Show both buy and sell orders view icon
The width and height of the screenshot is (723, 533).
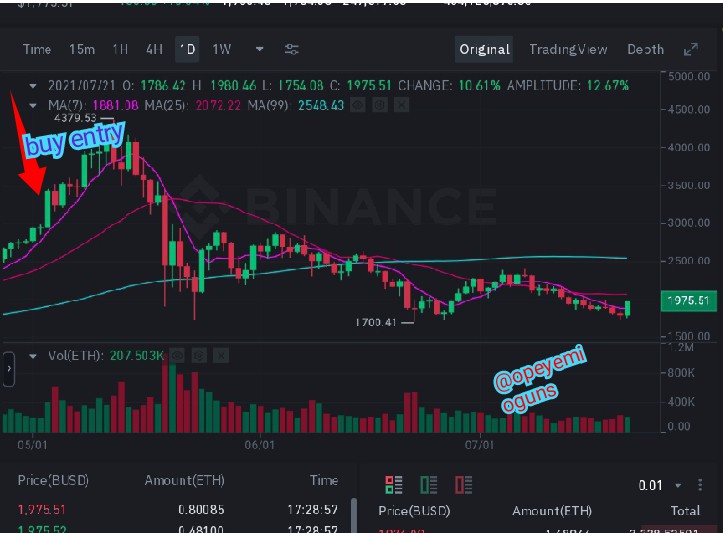coord(394,485)
